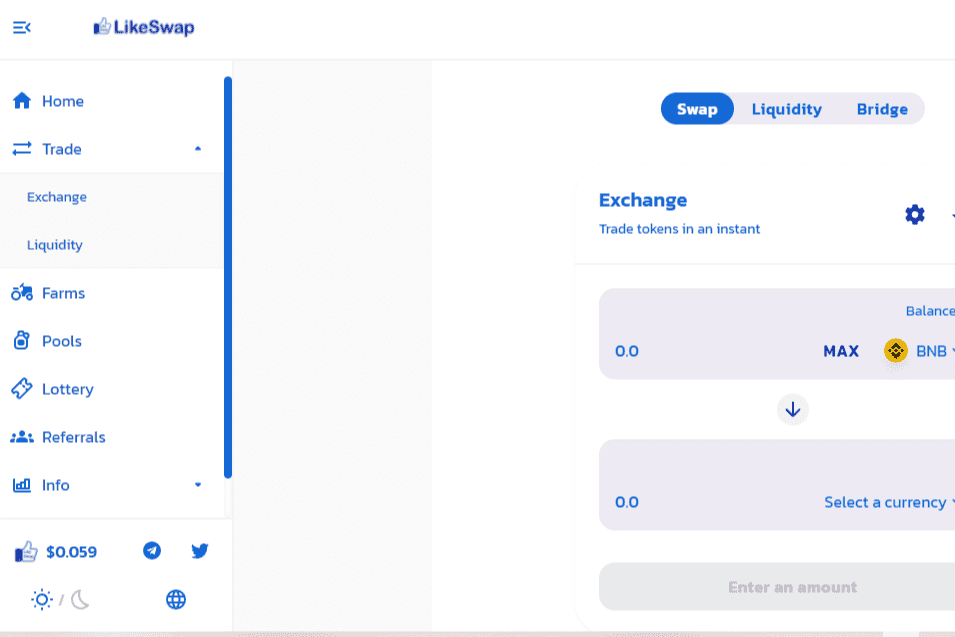Open the Bridge tab
Screen dimensions: 955x637
click(882, 109)
